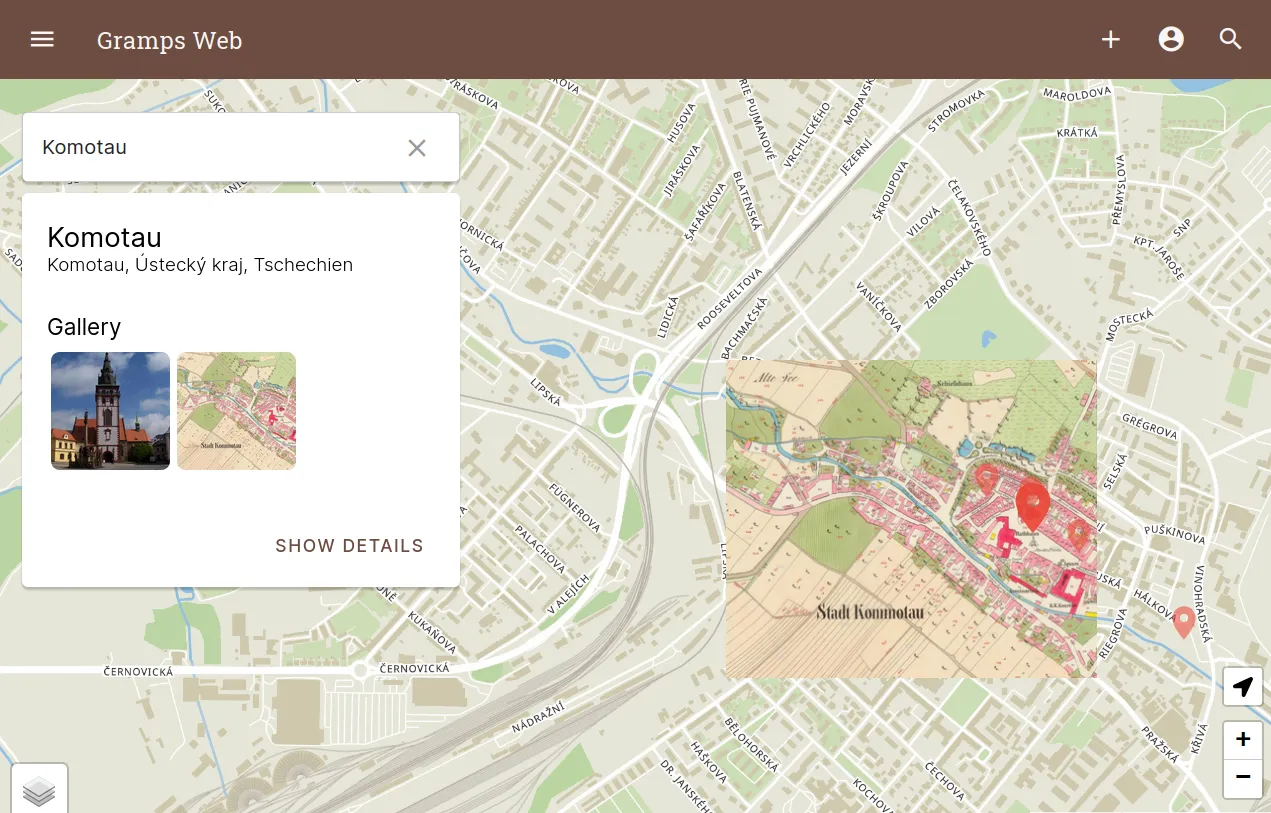This screenshot has height=813, width=1271.
Task: Click the Komotau place heading
Action: click(104, 237)
